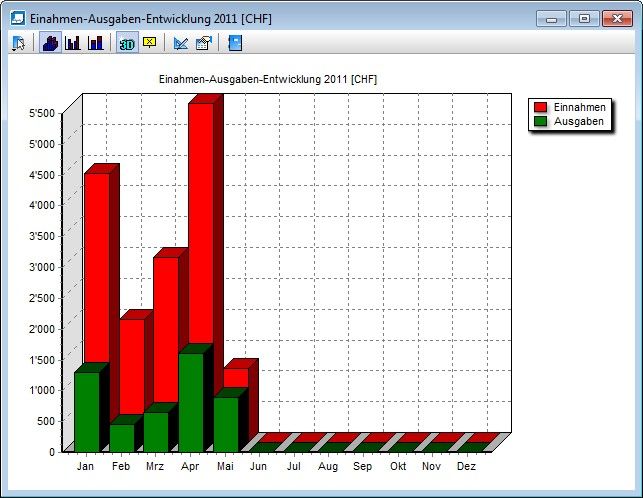Open the ruler and triangle design tool
This screenshot has height=498, width=643.
coord(181,43)
